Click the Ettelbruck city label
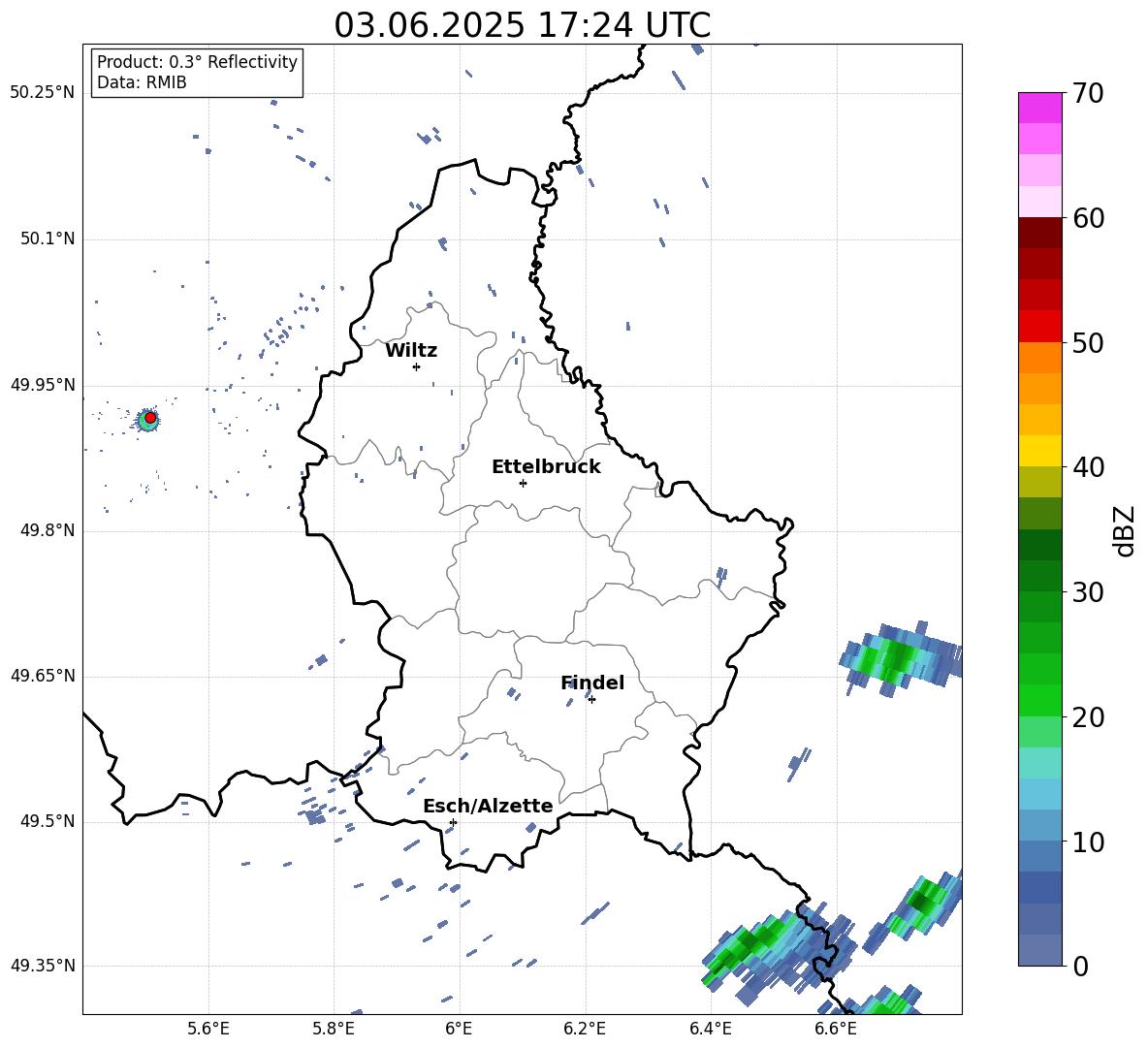The image size is (1148, 1048). (x=546, y=467)
